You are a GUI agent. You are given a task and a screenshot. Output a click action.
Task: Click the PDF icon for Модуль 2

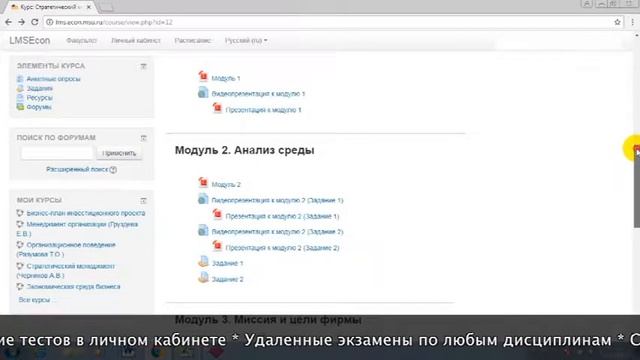[203, 182]
